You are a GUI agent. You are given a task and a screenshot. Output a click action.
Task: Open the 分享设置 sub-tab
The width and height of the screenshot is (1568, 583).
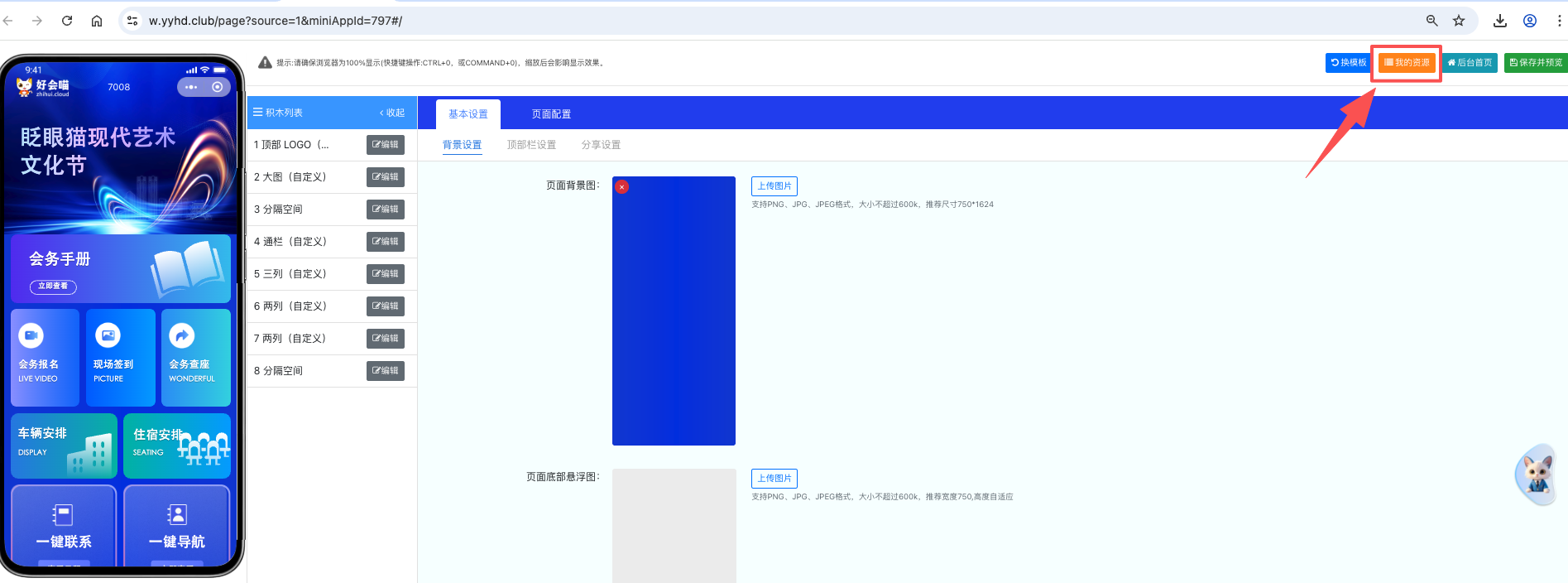601,145
